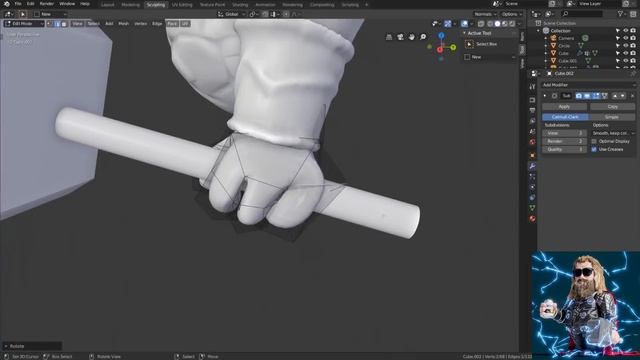The height and width of the screenshot is (360, 640).
Task: Click the red X axis gizmo
Action: [x=440, y=50]
